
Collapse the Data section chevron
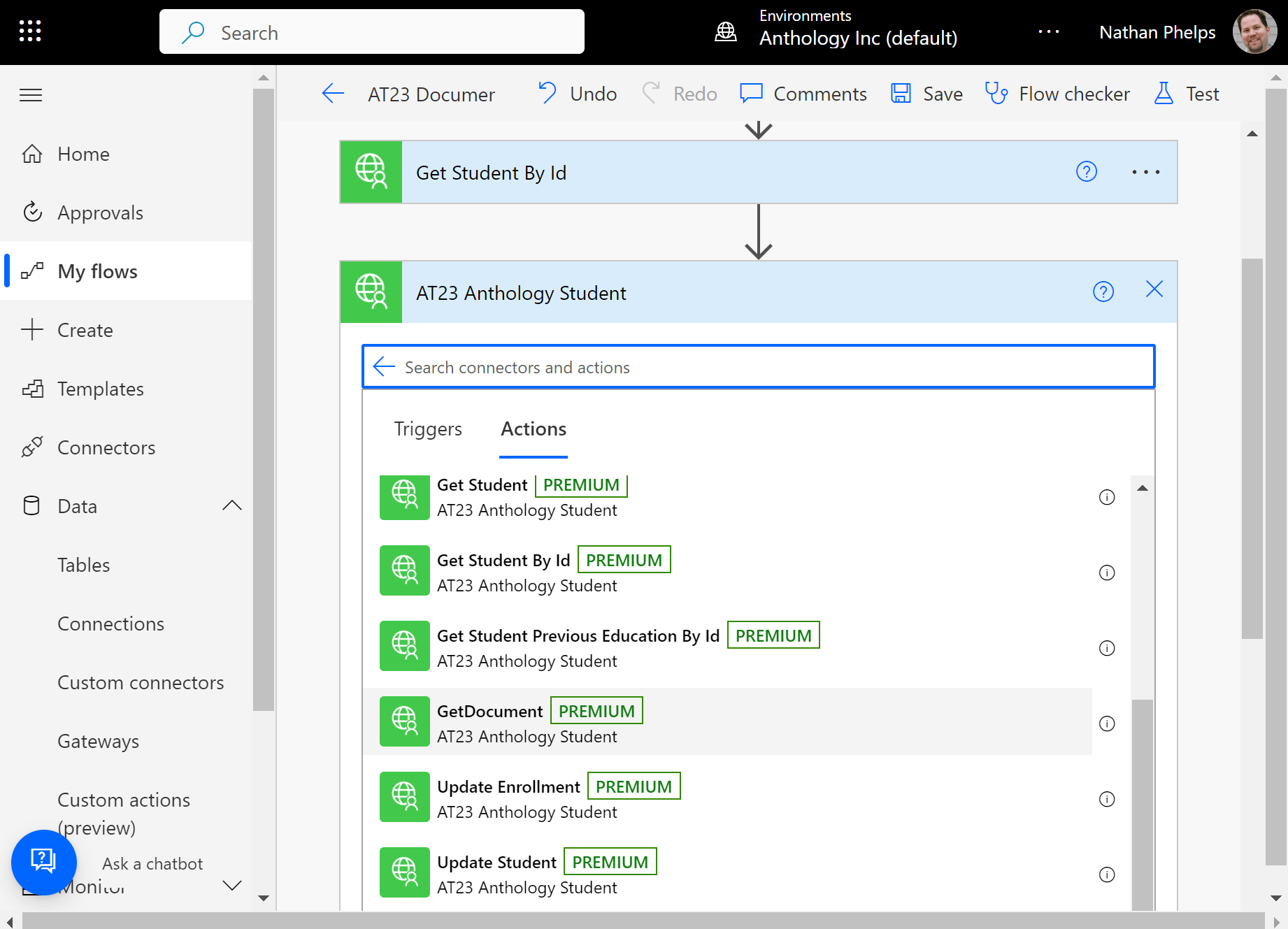(x=231, y=505)
